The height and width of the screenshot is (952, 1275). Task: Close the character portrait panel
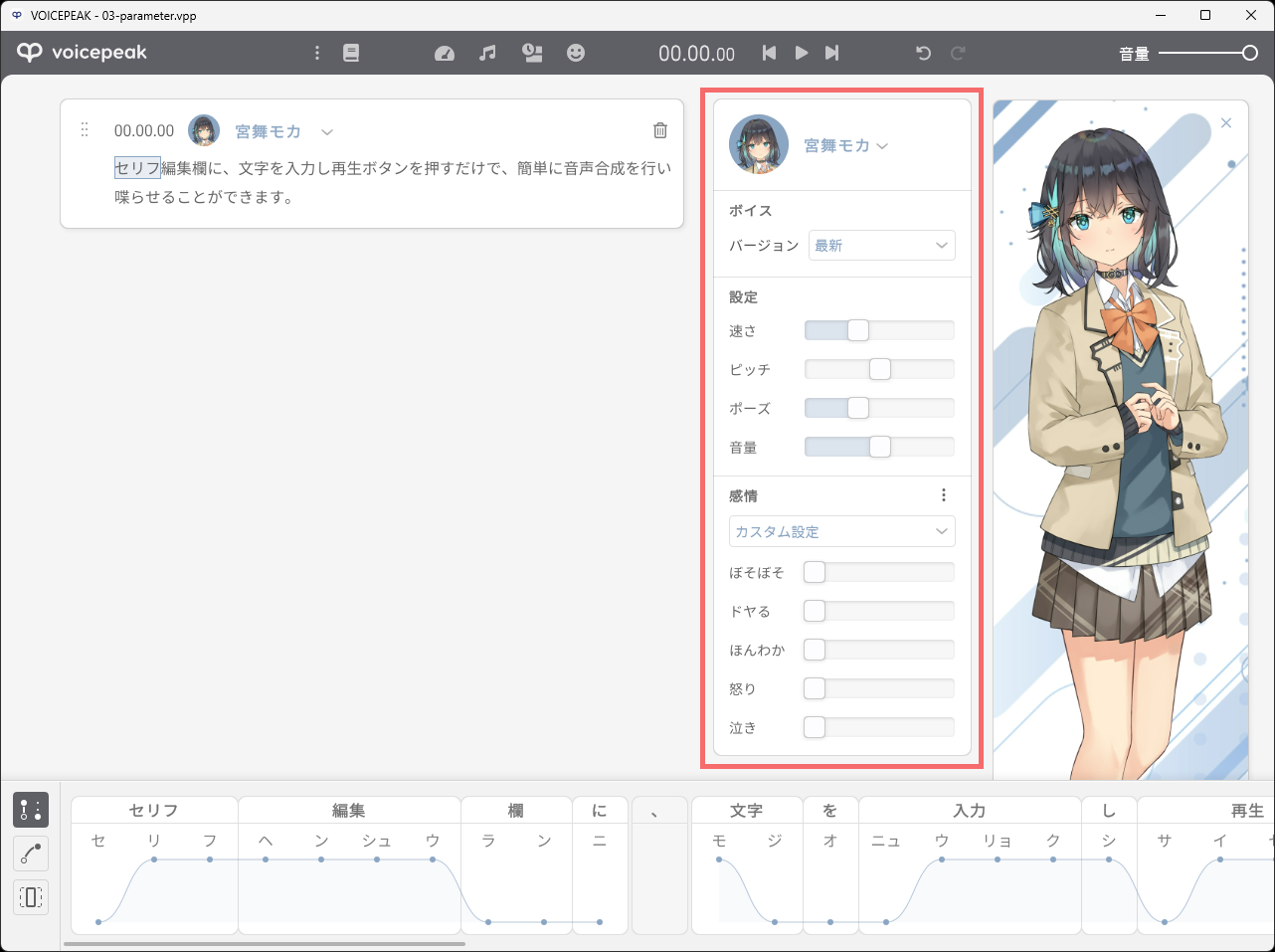coord(1226,123)
